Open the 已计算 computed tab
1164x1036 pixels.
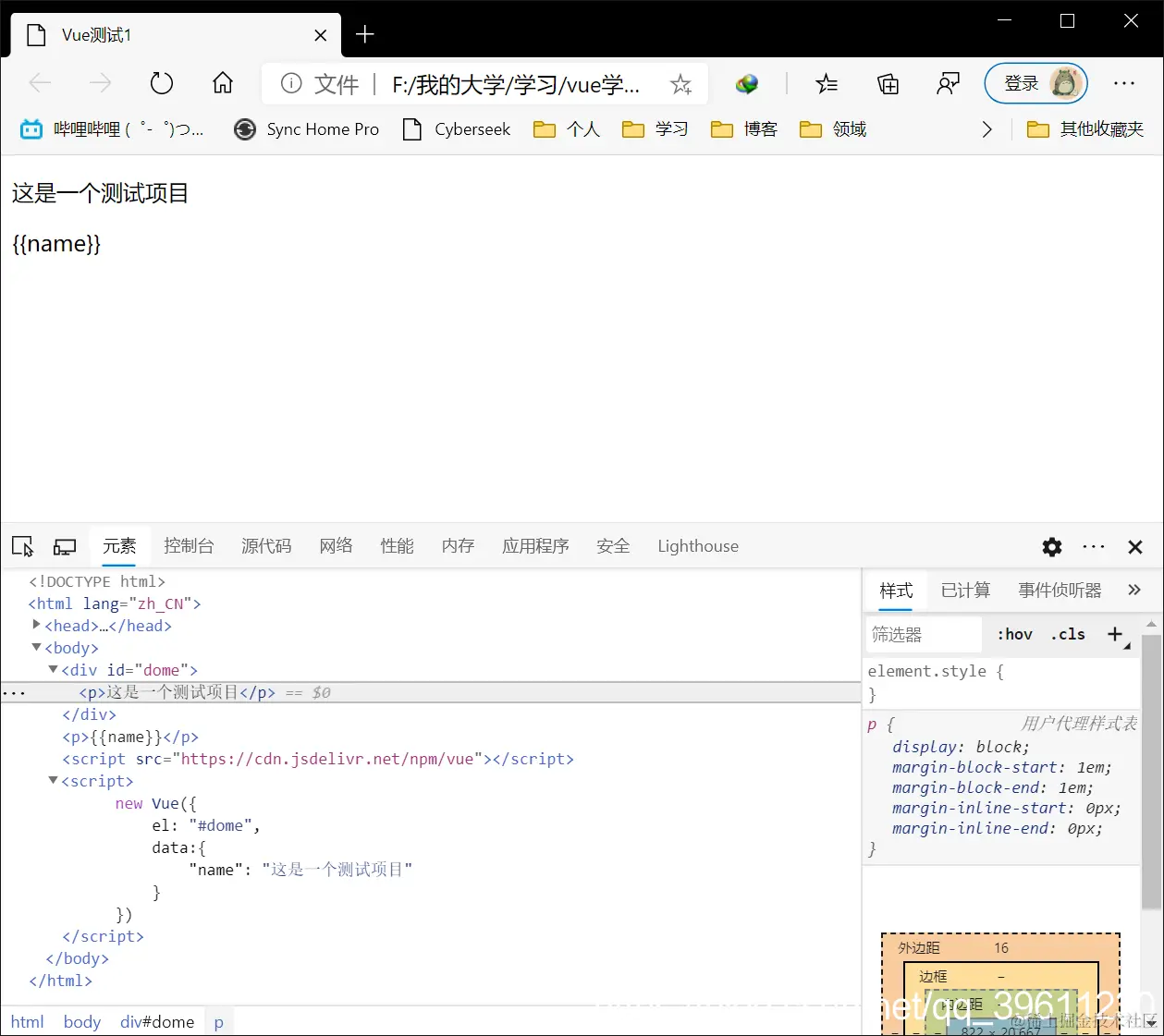tap(965, 591)
